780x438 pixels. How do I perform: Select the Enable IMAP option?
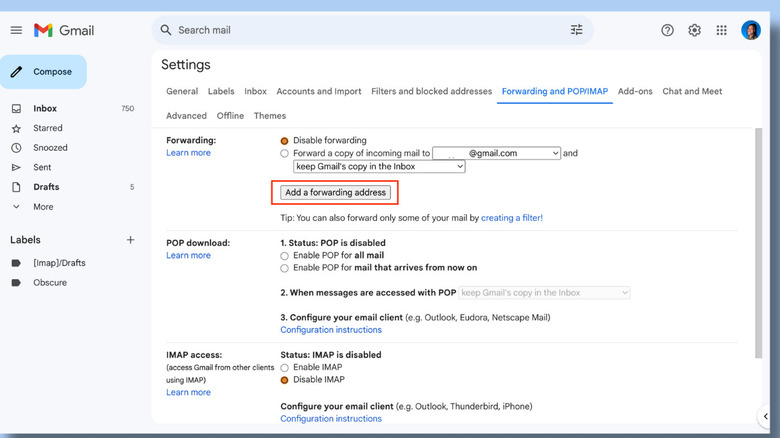[285, 368]
